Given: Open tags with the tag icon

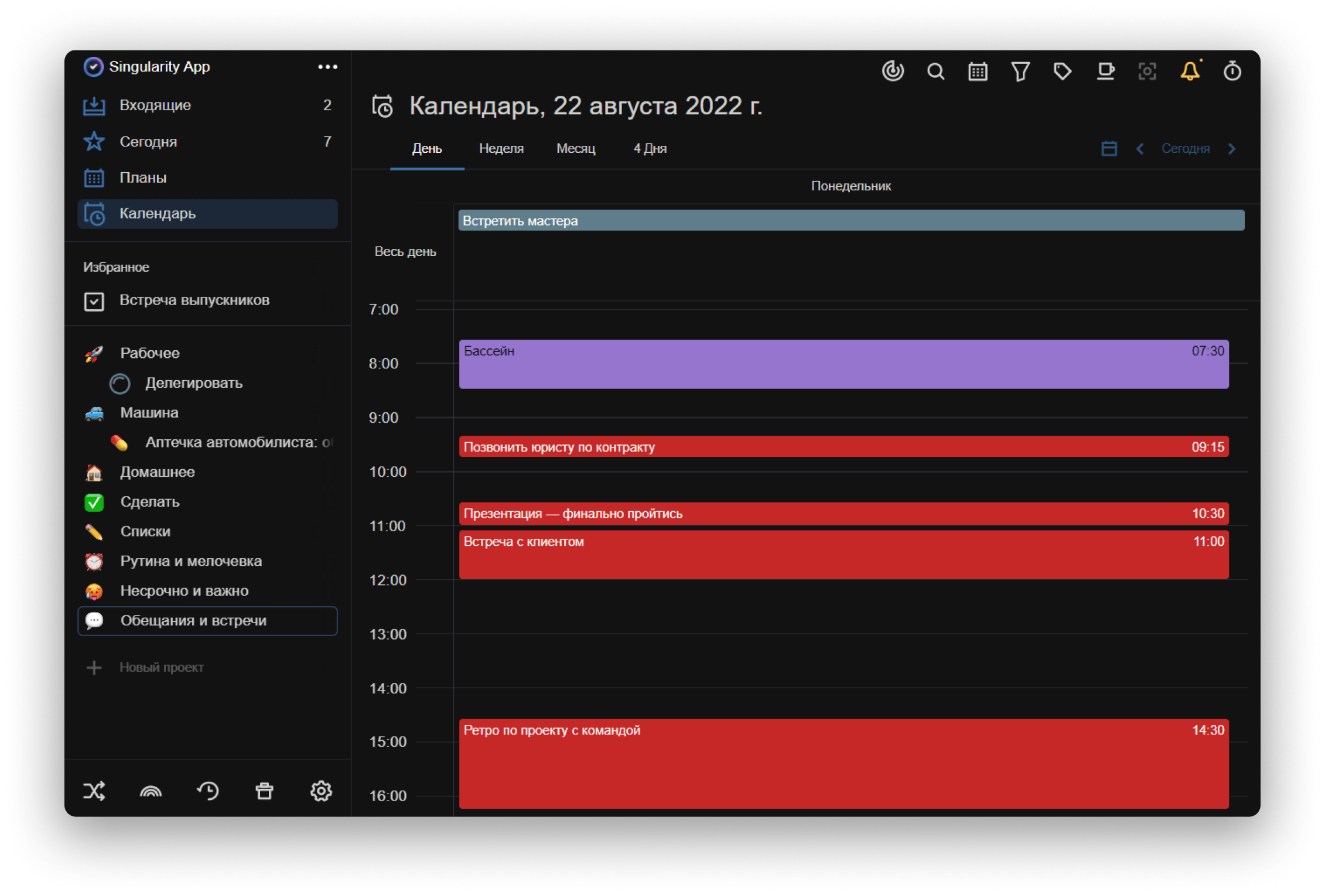Looking at the screenshot, I should tap(1063, 71).
